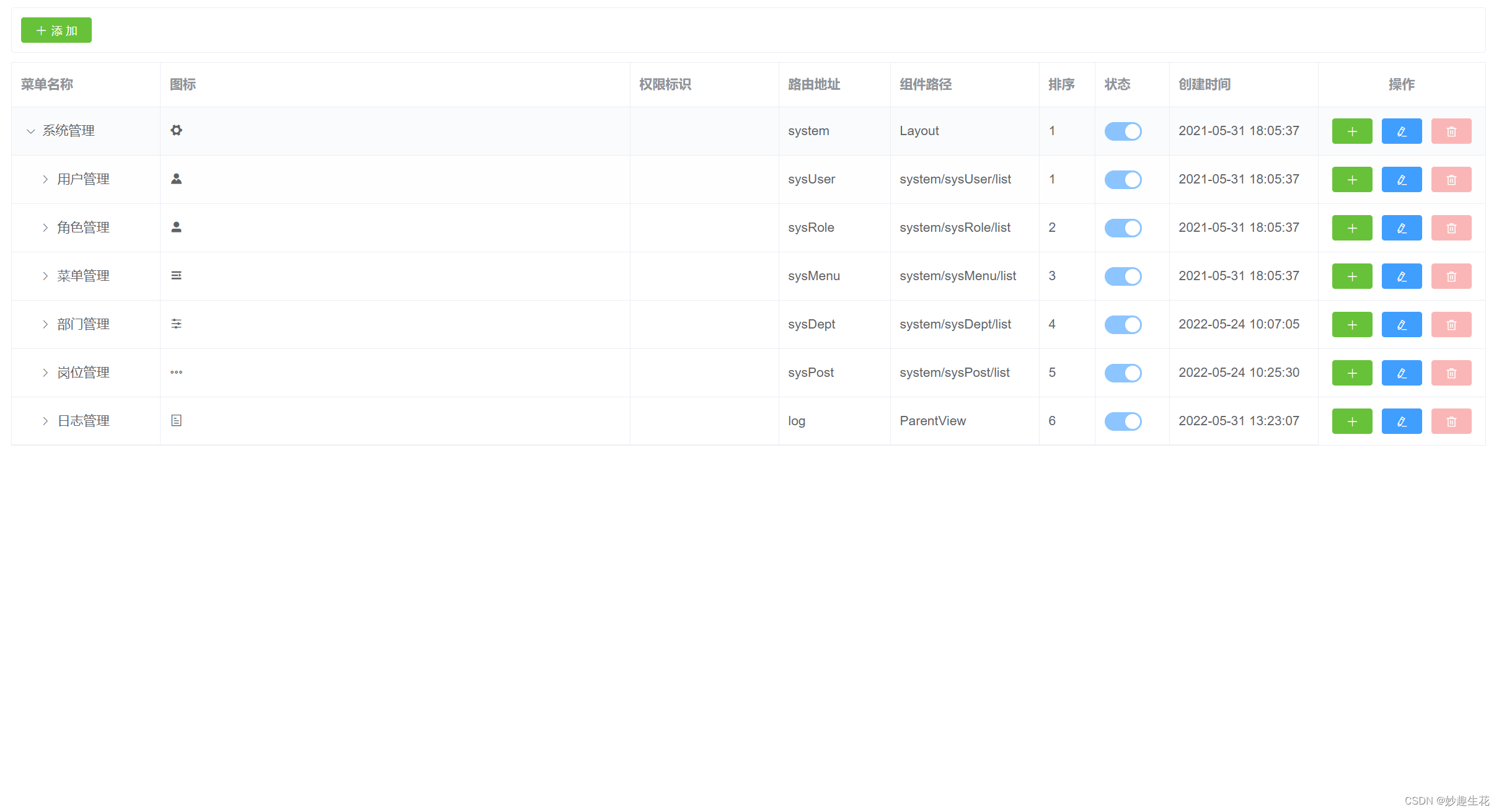The width and height of the screenshot is (1499, 812).
Task: Click the three-dots icon in 岗位管理 row
Action: tap(177, 372)
